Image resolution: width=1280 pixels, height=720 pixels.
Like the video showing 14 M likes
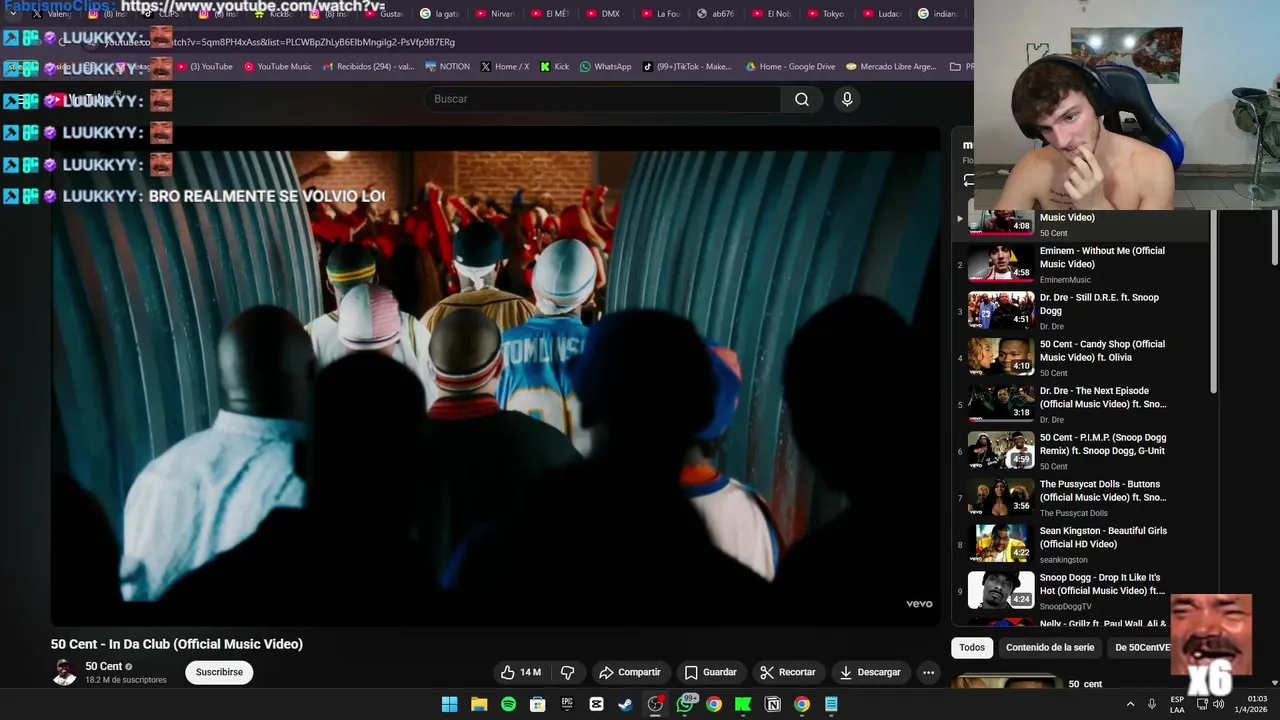click(x=521, y=672)
